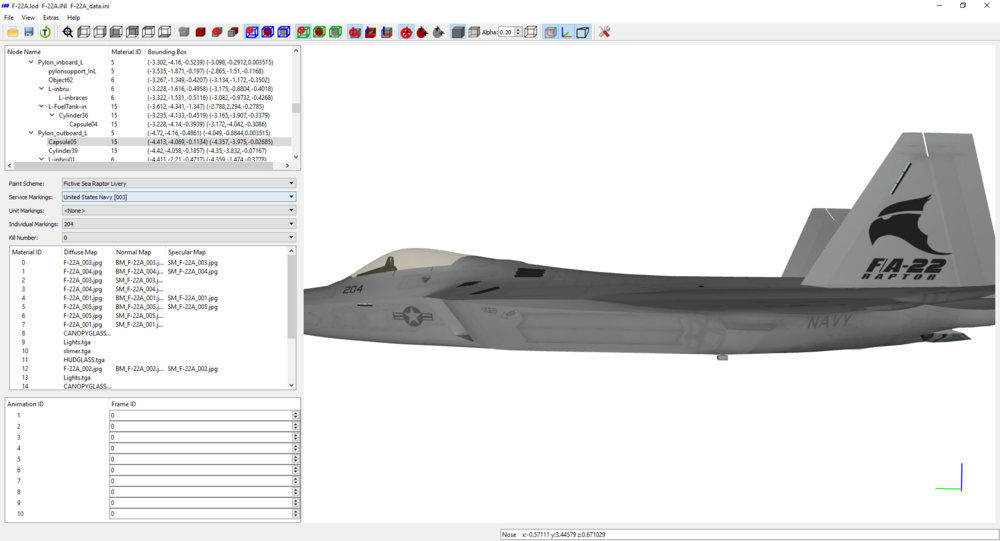
Task: Click the gray cube with red prohibited sign
Action: [x=217, y=32]
